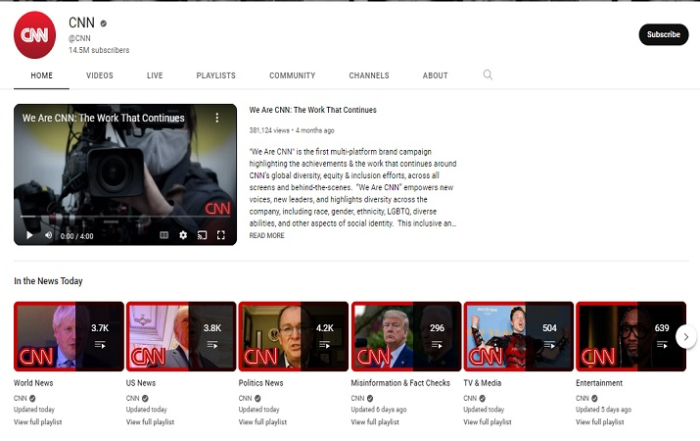This screenshot has width=700, height=441.
Task: Open the three-dot menu on video player
Action: 217,117
